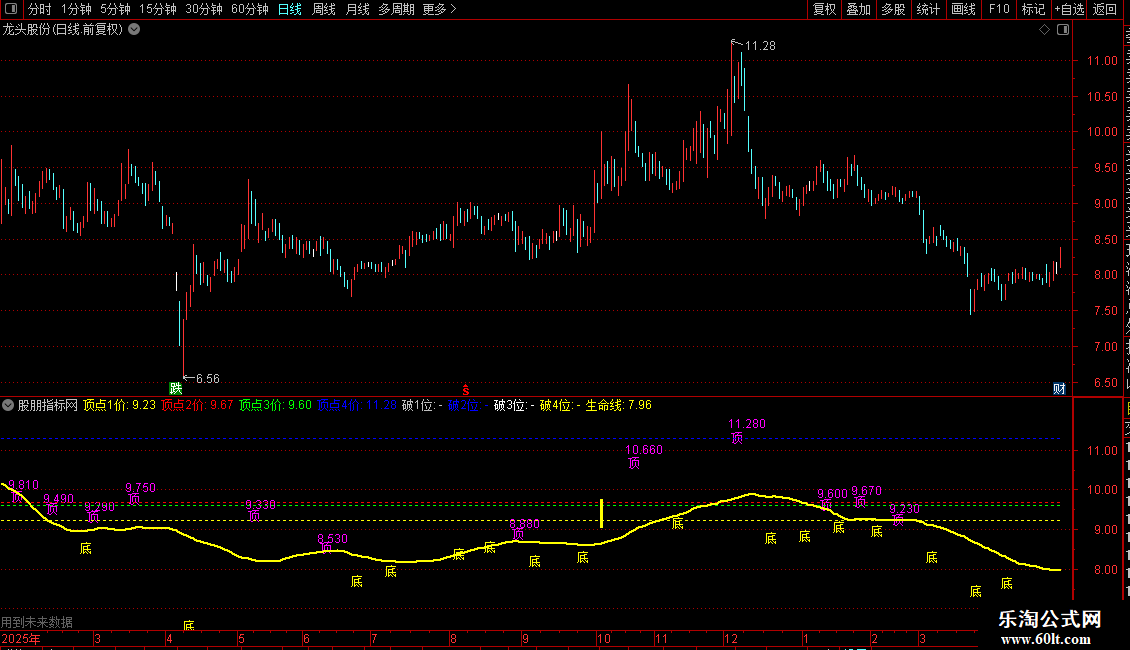Select the 60分钟 period tab
The image size is (1130, 650).
pyautogui.click(x=250, y=9)
